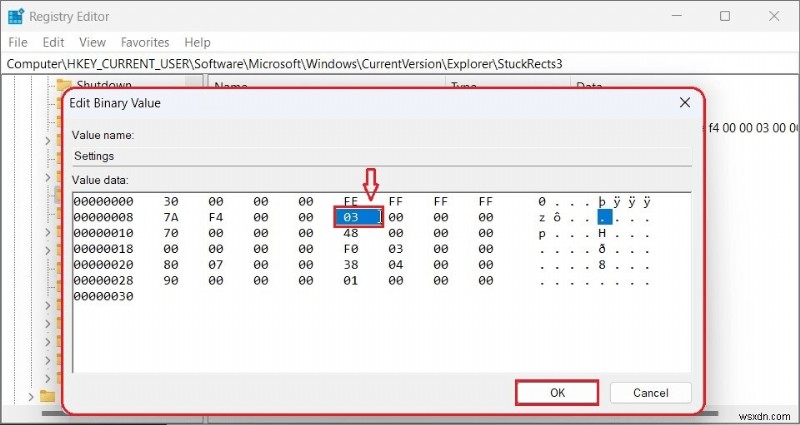The image size is (800, 425).
Task: Select byte F0 in row 00000018
Action: (x=351, y=249)
